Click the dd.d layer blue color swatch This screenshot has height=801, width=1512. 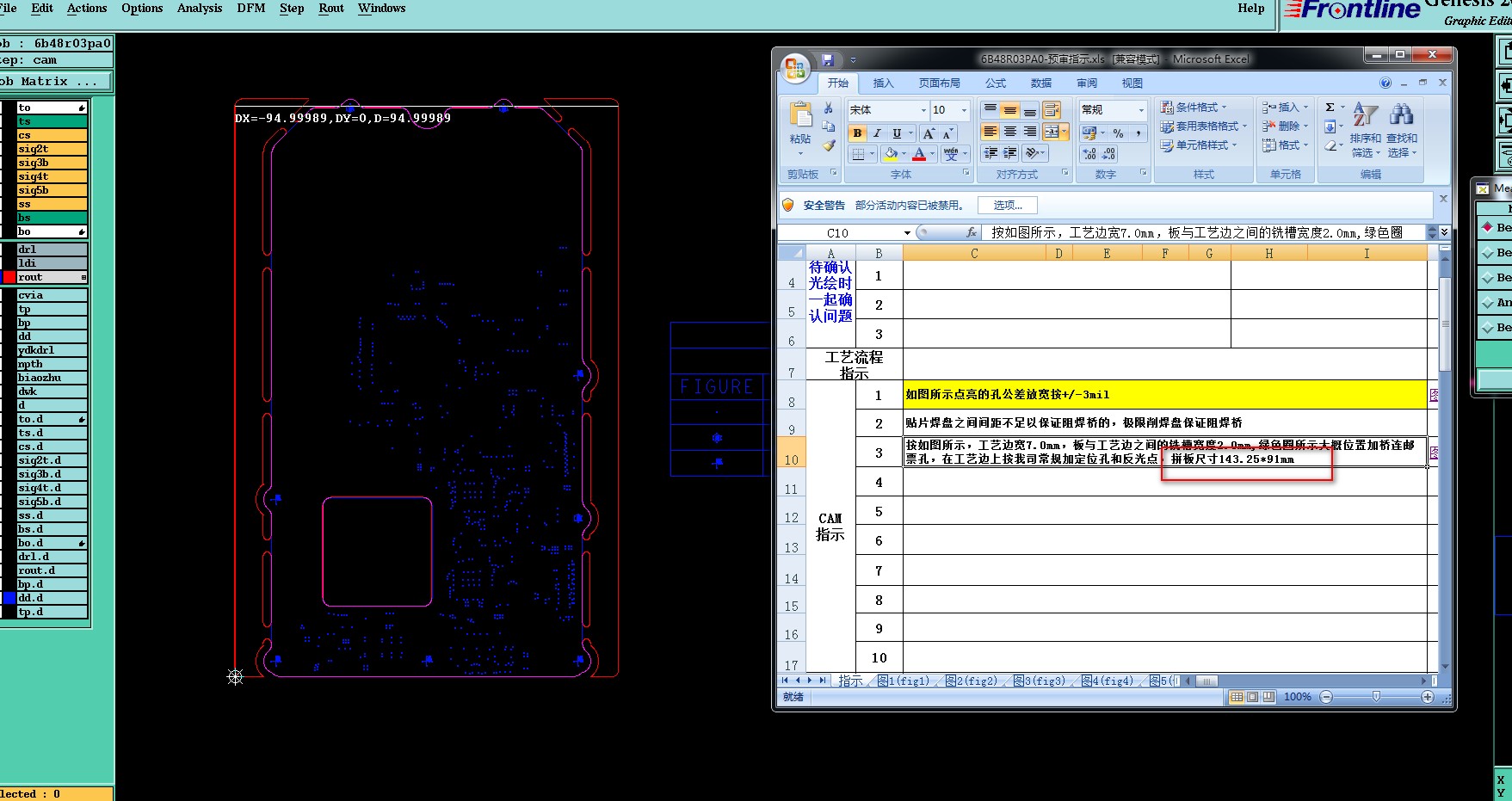(x=9, y=598)
